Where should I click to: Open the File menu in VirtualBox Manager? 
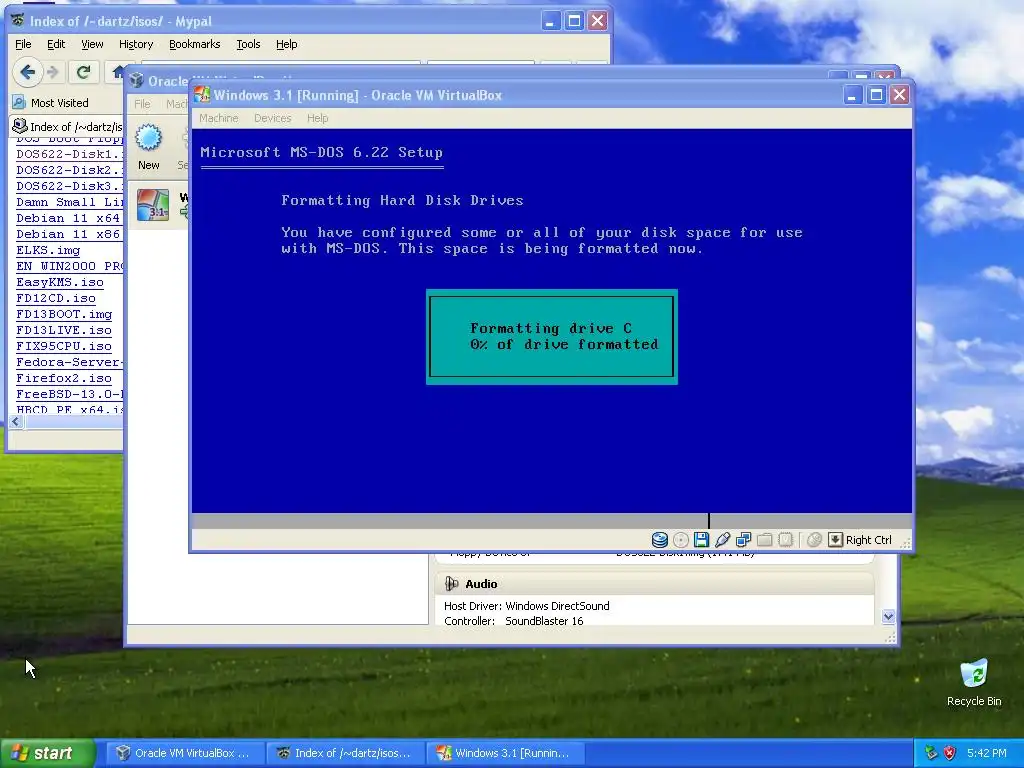click(x=142, y=104)
